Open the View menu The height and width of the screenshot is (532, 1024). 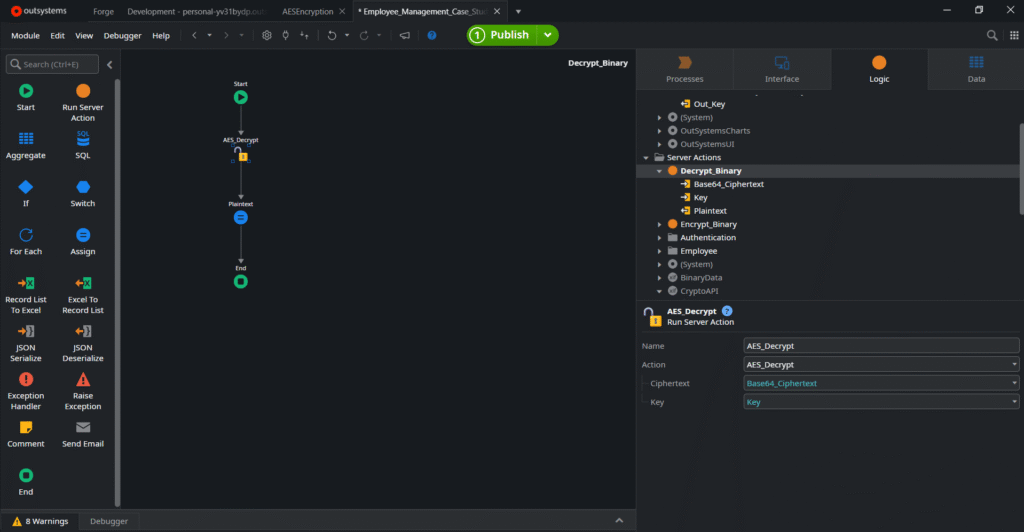pyautogui.click(x=84, y=35)
